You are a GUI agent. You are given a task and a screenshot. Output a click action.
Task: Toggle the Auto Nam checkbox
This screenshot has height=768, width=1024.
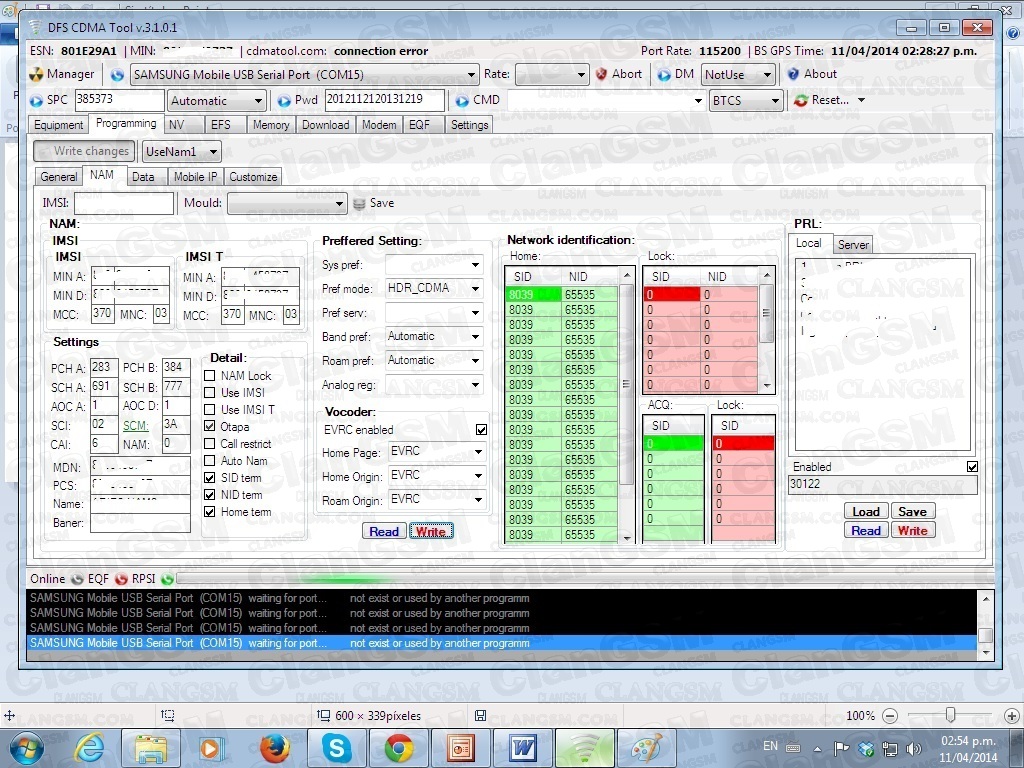tap(210, 460)
